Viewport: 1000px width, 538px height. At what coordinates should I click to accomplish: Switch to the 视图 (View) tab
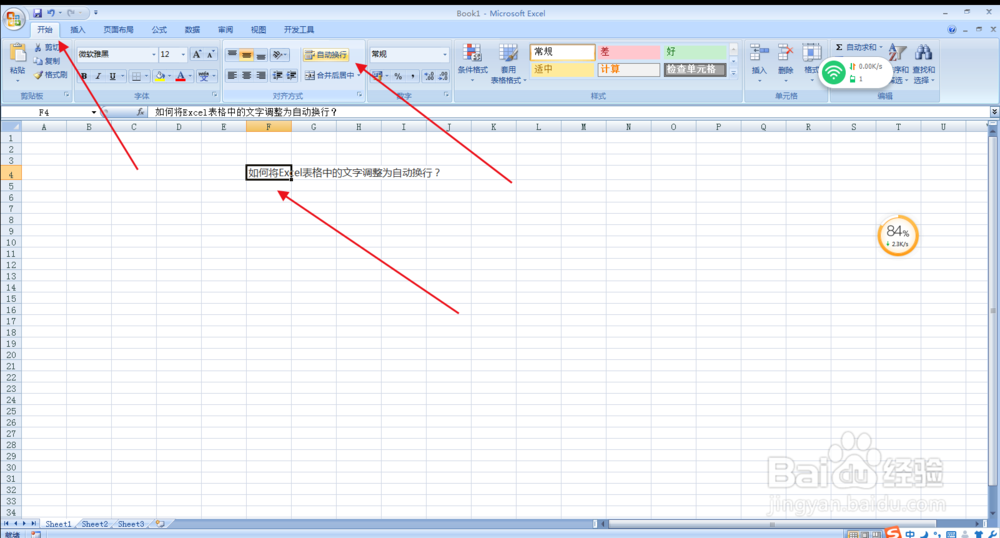[x=258, y=30]
